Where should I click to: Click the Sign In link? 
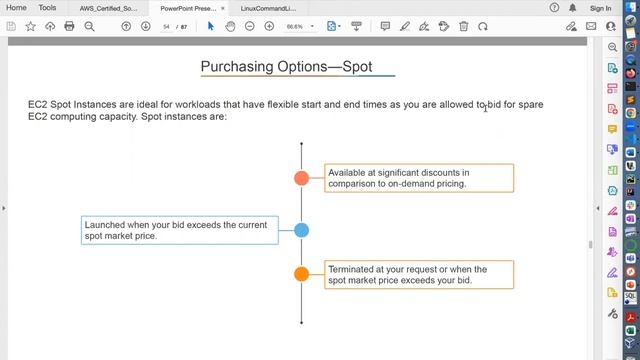600,8
